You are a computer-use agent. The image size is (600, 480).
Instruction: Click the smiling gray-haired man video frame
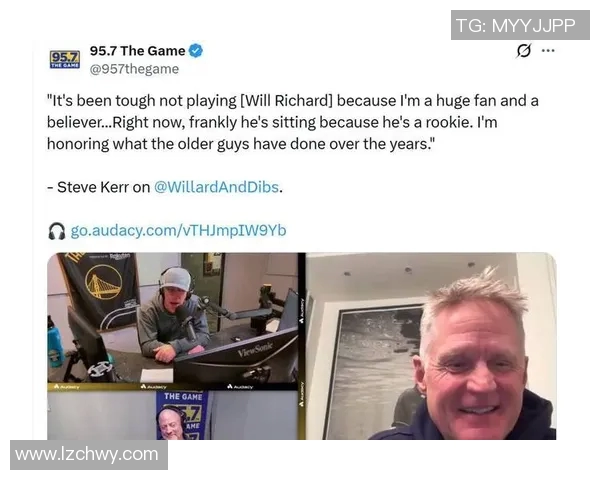pyautogui.click(x=431, y=346)
